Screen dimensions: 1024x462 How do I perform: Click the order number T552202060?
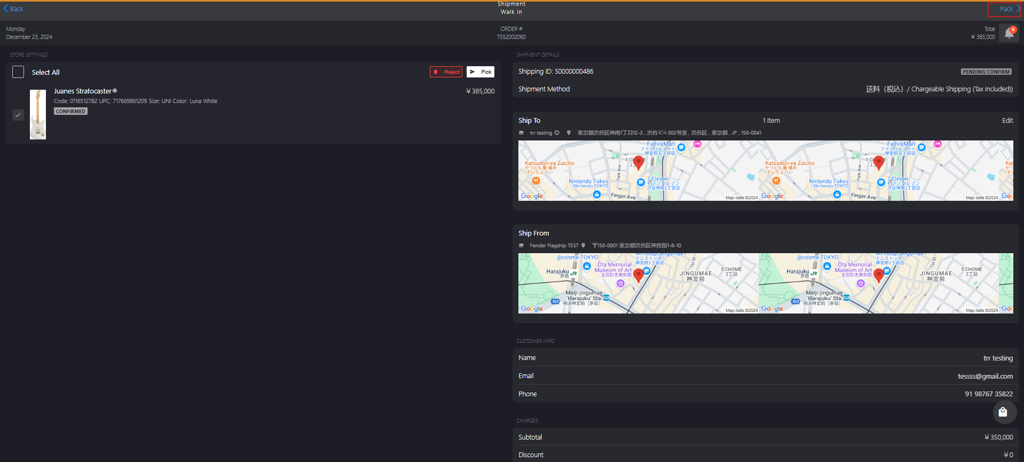(511, 37)
